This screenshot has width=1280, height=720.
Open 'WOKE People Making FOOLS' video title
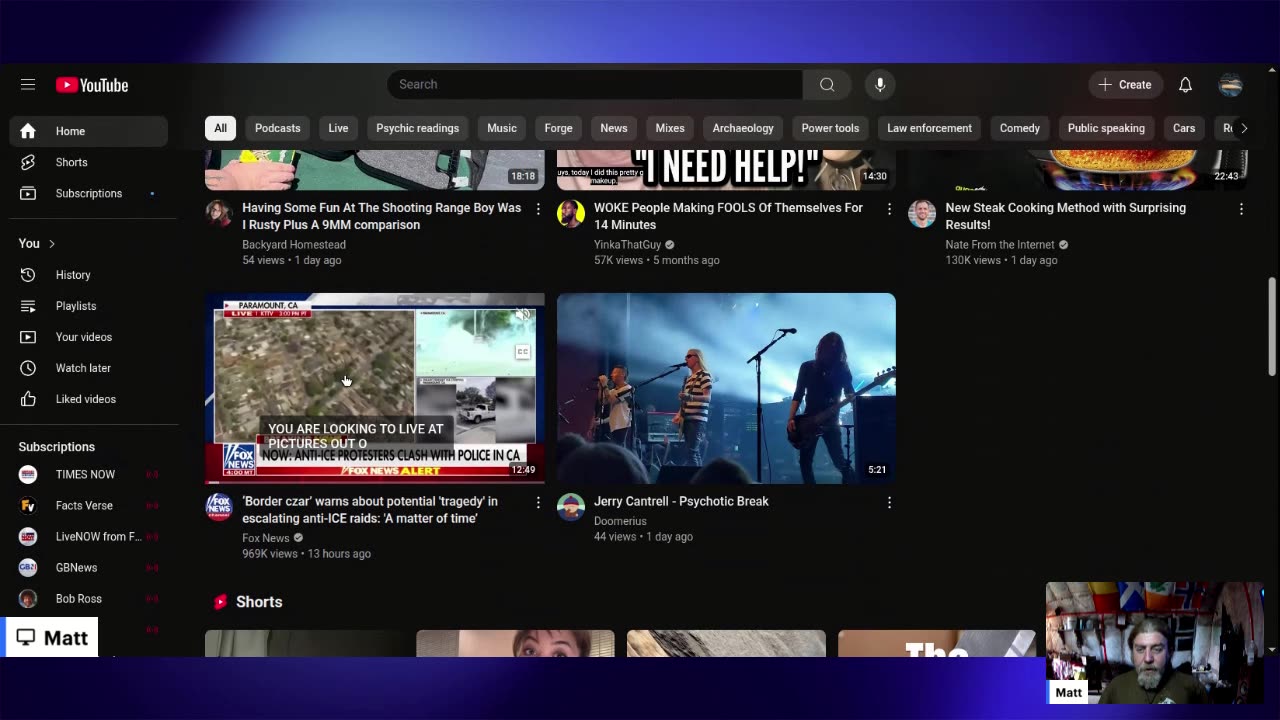[728, 216]
